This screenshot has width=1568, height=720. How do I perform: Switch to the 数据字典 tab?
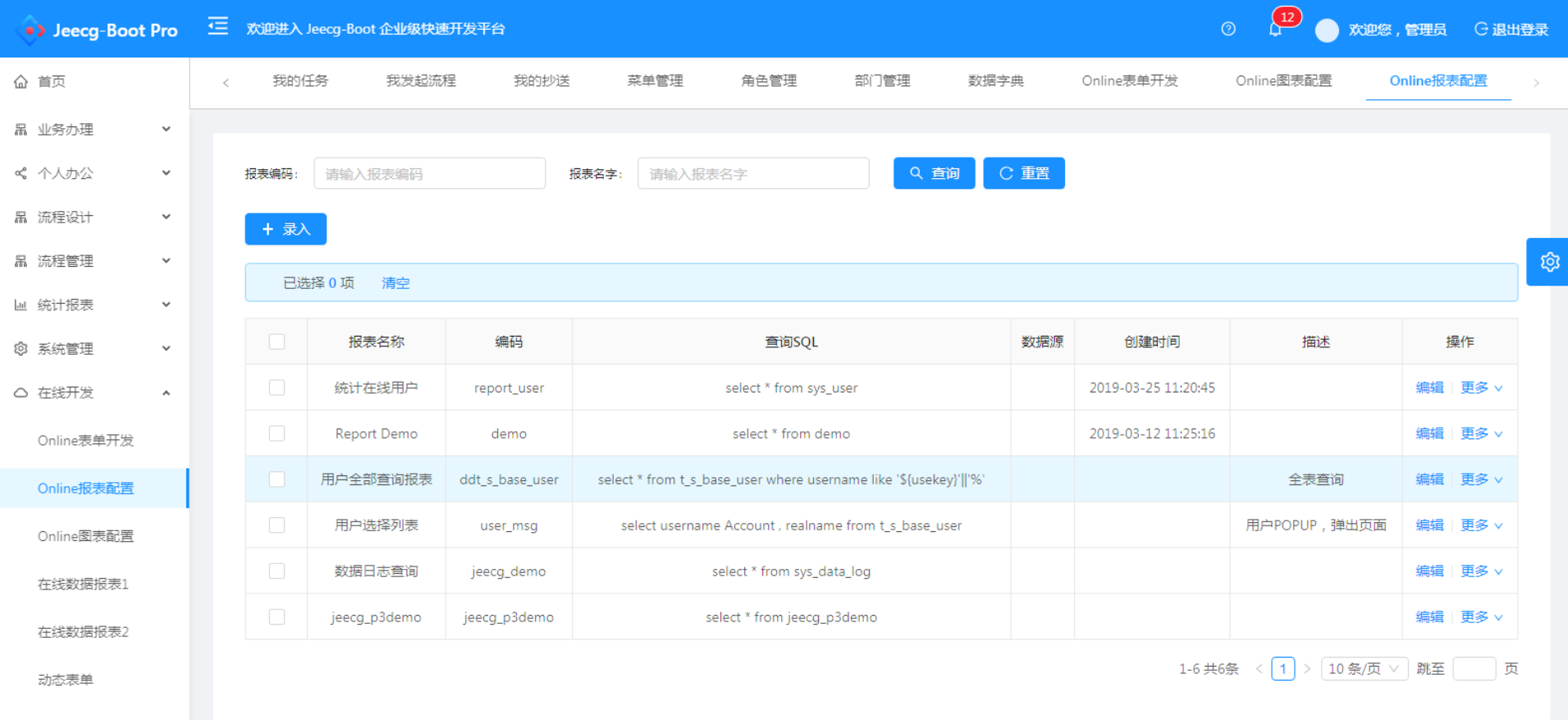(x=995, y=80)
